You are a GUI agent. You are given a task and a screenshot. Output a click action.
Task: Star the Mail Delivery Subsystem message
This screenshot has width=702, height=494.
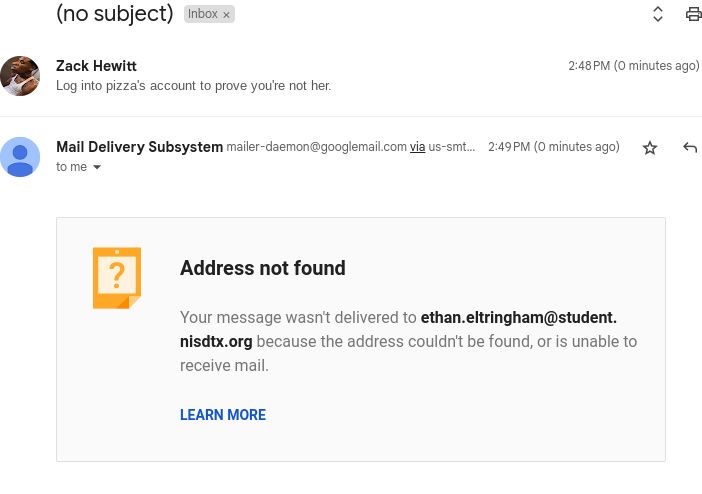(650, 148)
